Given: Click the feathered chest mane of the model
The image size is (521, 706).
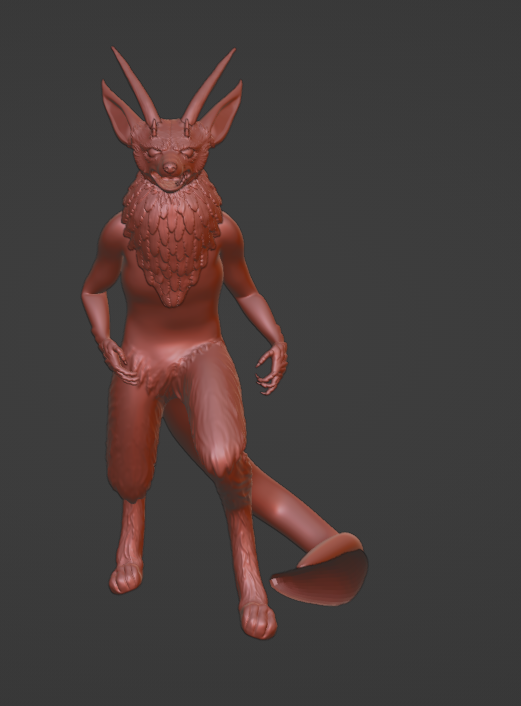Looking at the screenshot, I should (x=172, y=240).
